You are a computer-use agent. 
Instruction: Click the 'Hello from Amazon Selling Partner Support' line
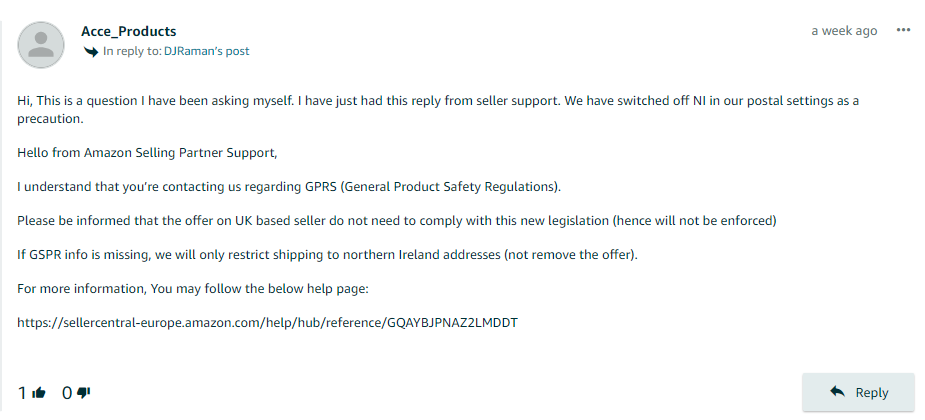(x=147, y=153)
